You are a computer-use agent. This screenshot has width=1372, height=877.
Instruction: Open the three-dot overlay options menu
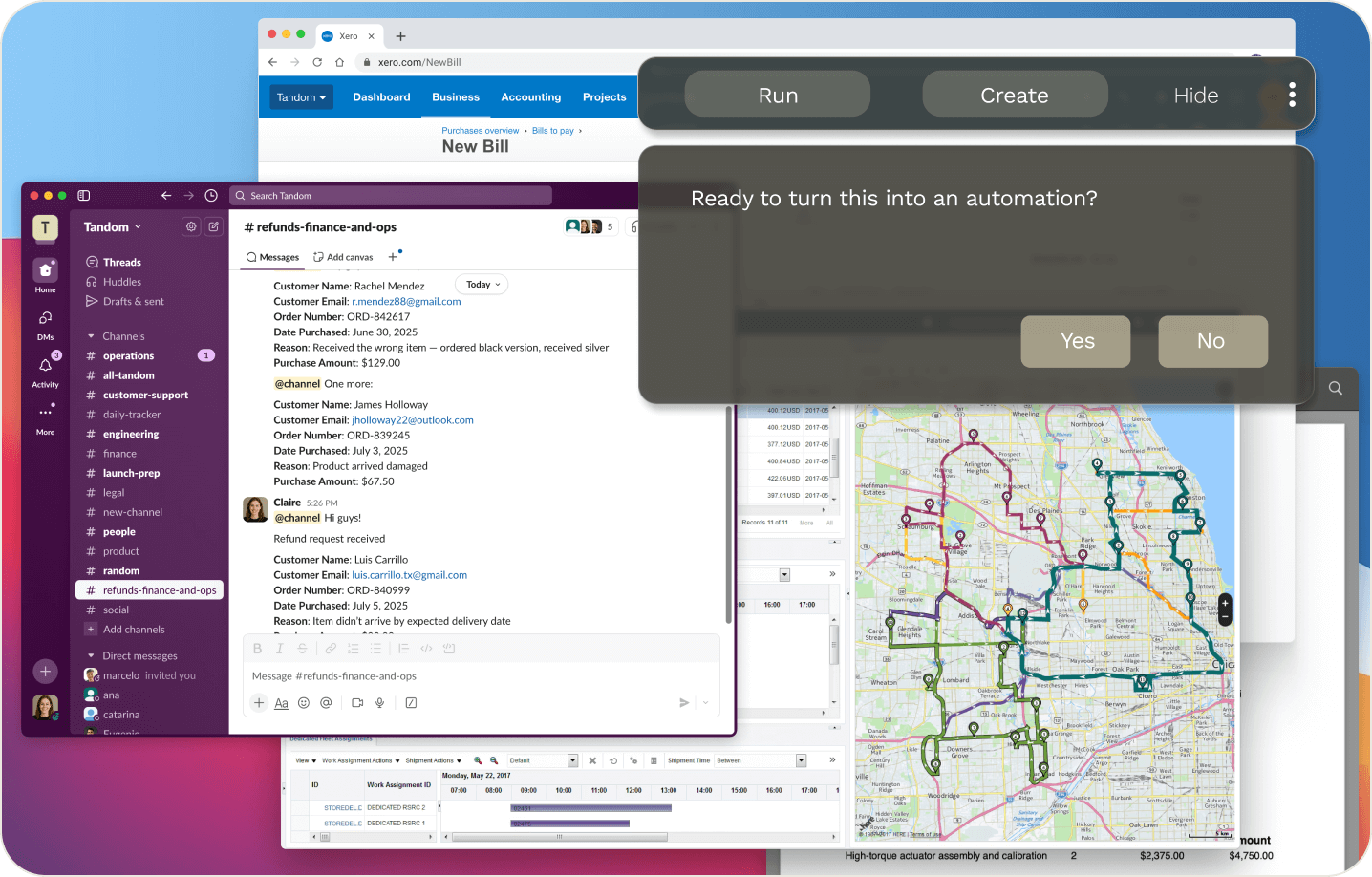1292,95
